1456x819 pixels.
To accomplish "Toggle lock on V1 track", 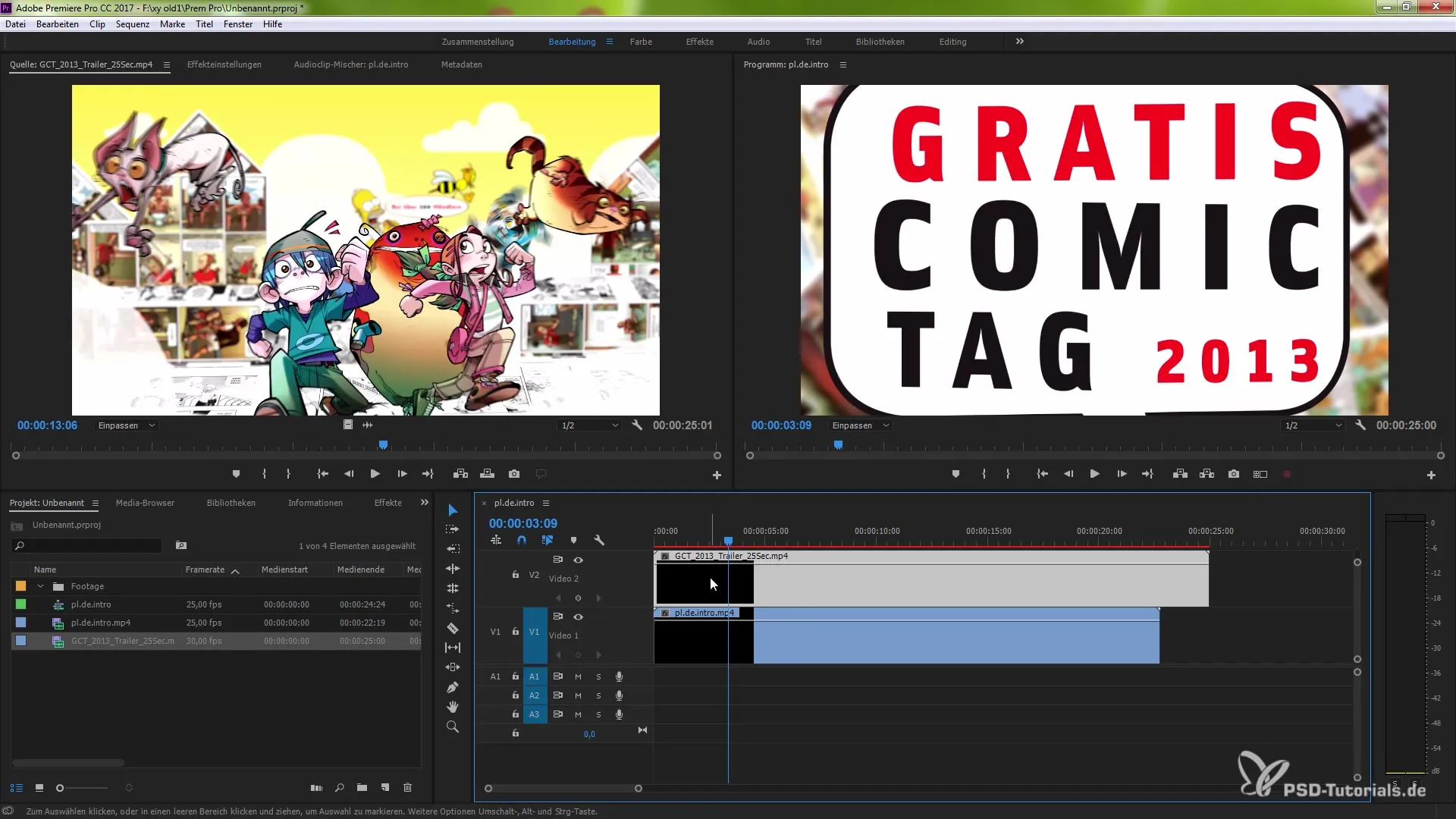I will [516, 632].
